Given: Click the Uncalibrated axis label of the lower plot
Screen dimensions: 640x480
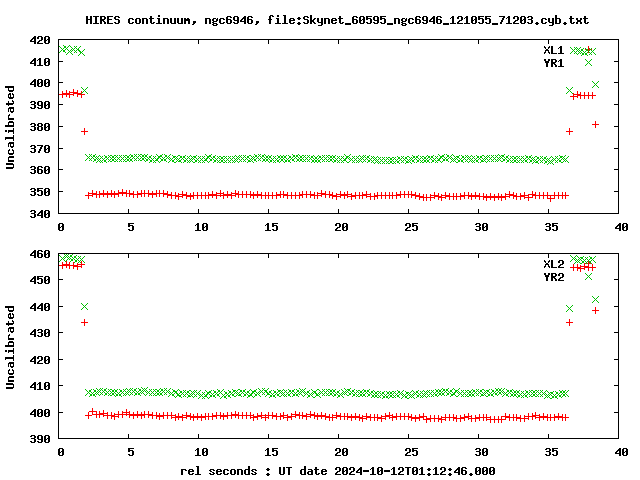Looking at the screenshot, I should [x=10, y=347].
